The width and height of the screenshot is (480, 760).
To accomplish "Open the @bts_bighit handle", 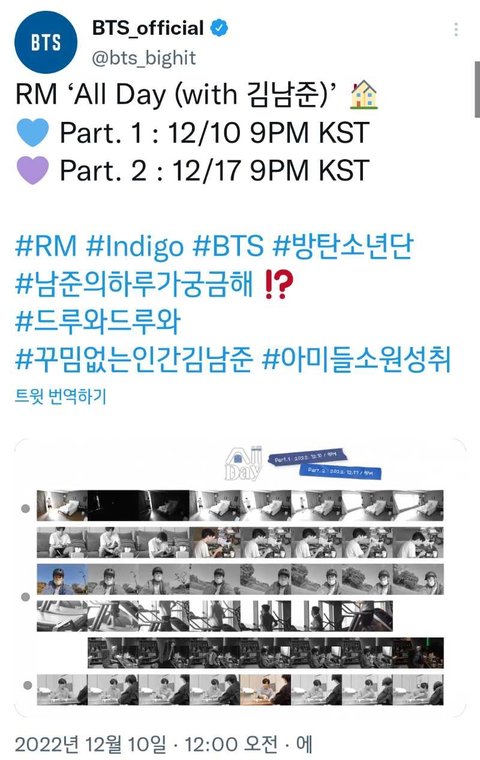I will [x=144, y=58].
